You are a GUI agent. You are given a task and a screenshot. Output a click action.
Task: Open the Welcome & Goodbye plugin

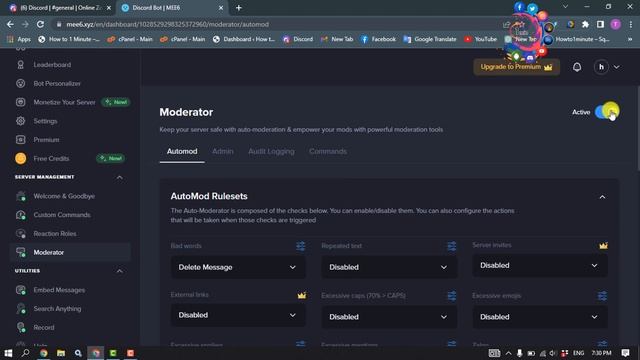pos(64,196)
